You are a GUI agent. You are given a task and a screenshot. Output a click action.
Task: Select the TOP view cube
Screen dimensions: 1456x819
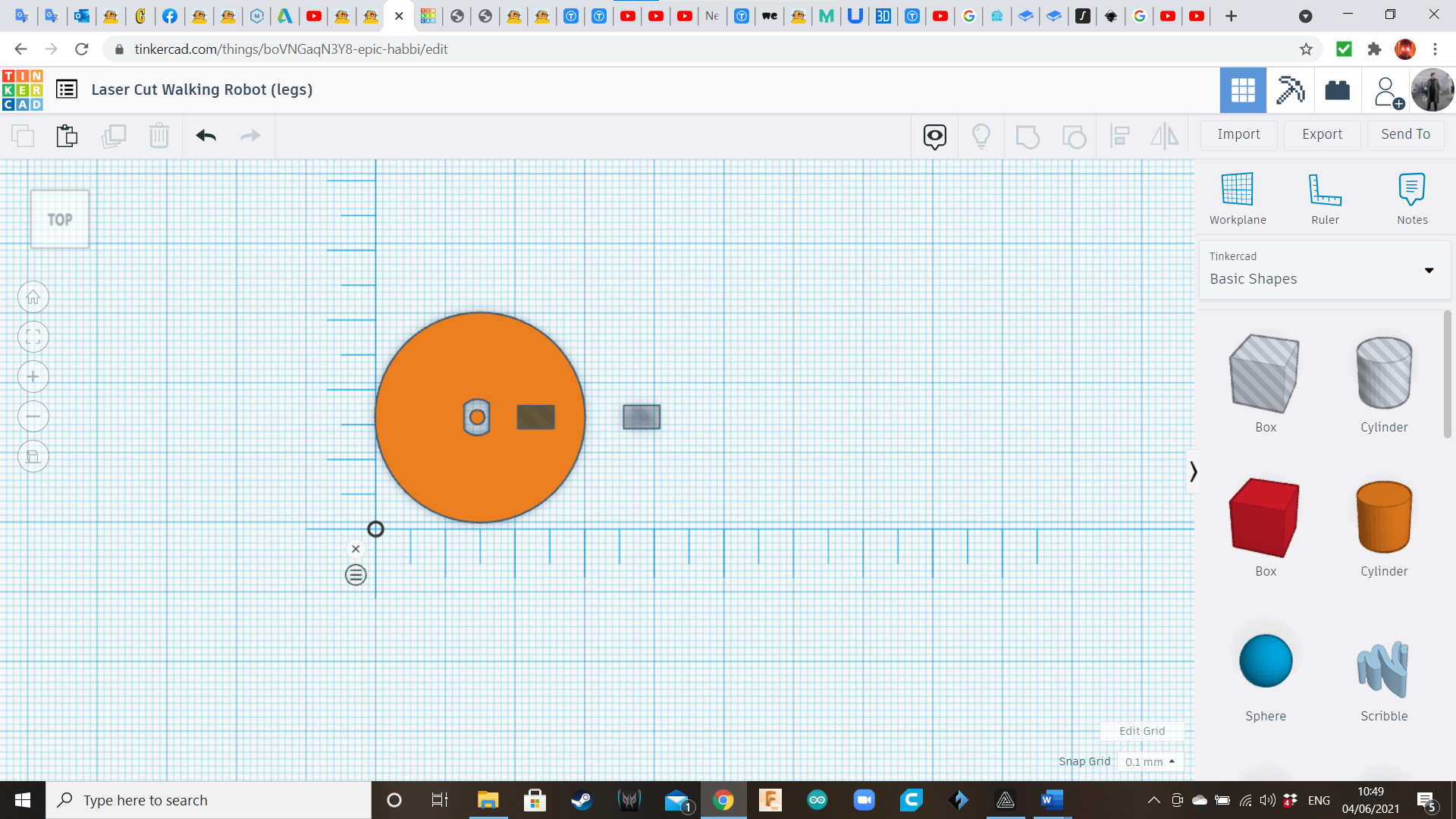tap(59, 219)
